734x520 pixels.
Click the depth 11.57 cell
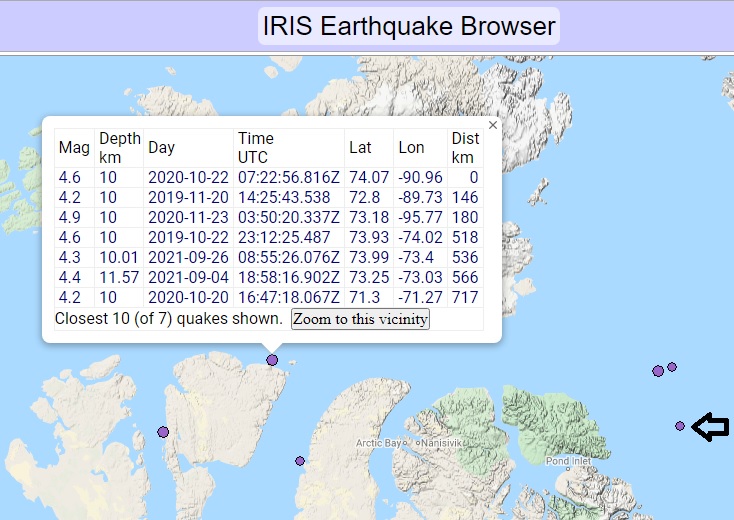119,278
